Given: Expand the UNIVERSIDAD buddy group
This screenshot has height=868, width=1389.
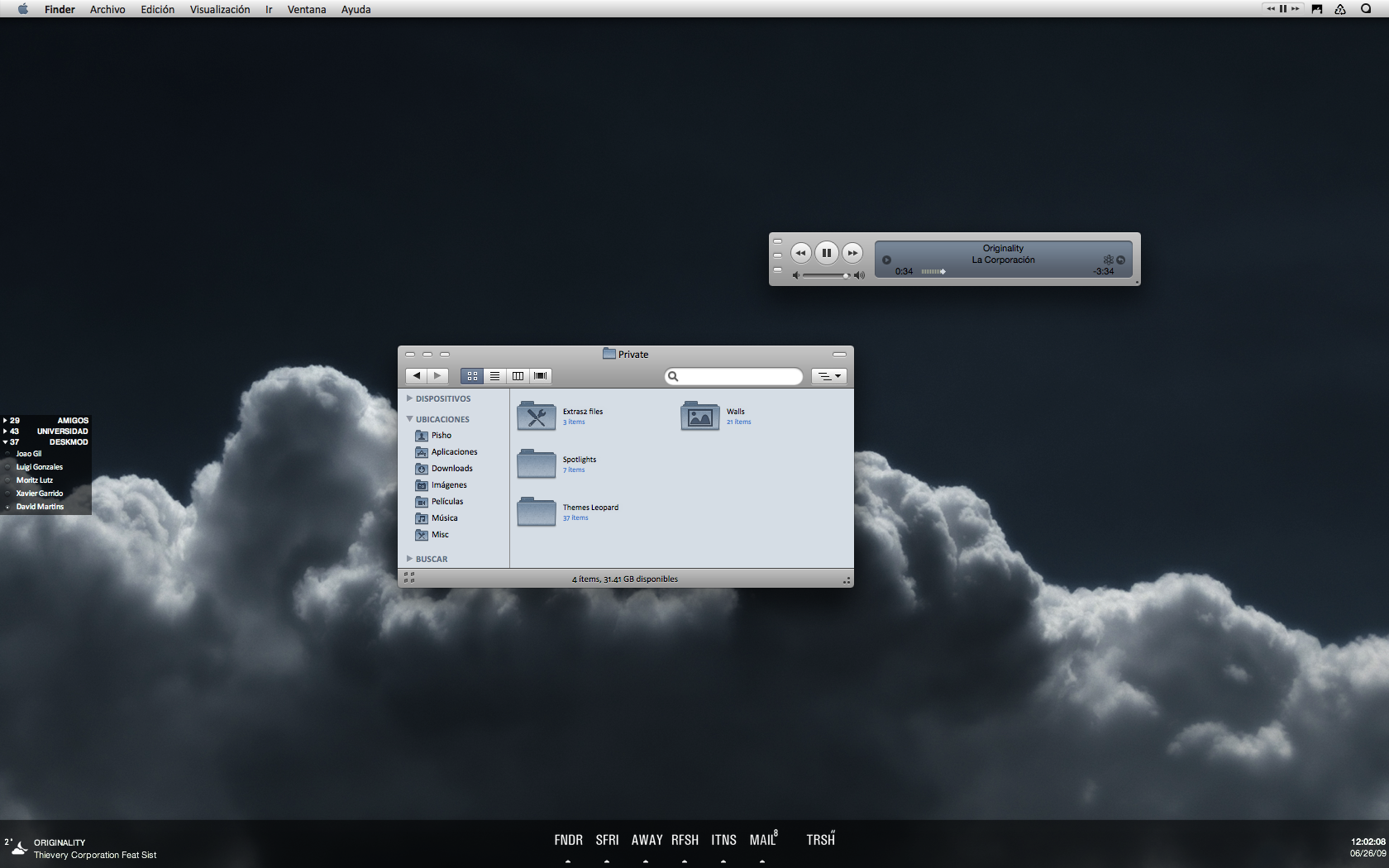Looking at the screenshot, I should (6, 432).
